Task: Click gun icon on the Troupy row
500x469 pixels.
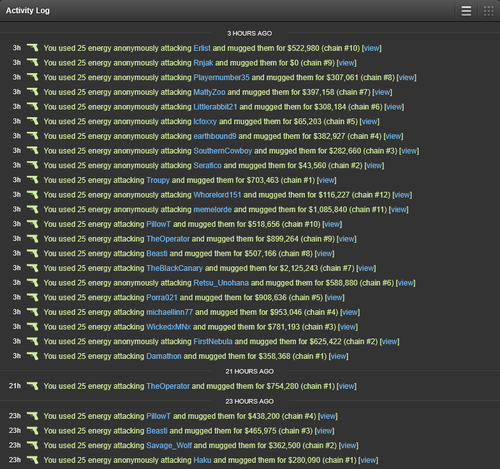Action: (x=33, y=180)
